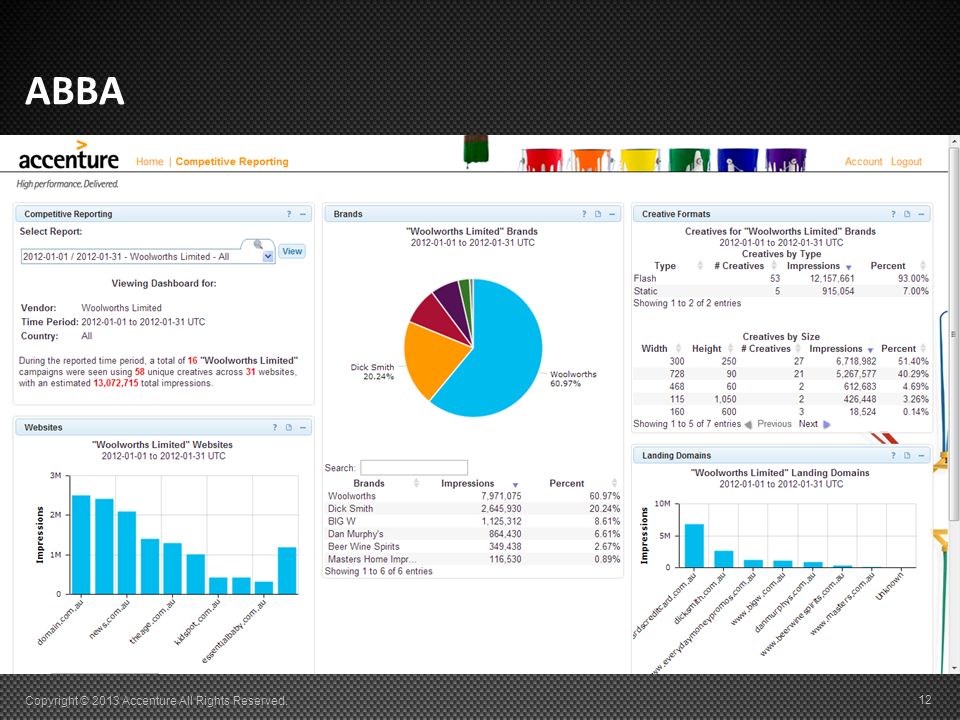
Task: Click the magnifier icon above the report selector
Action: (x=258, y=245)
